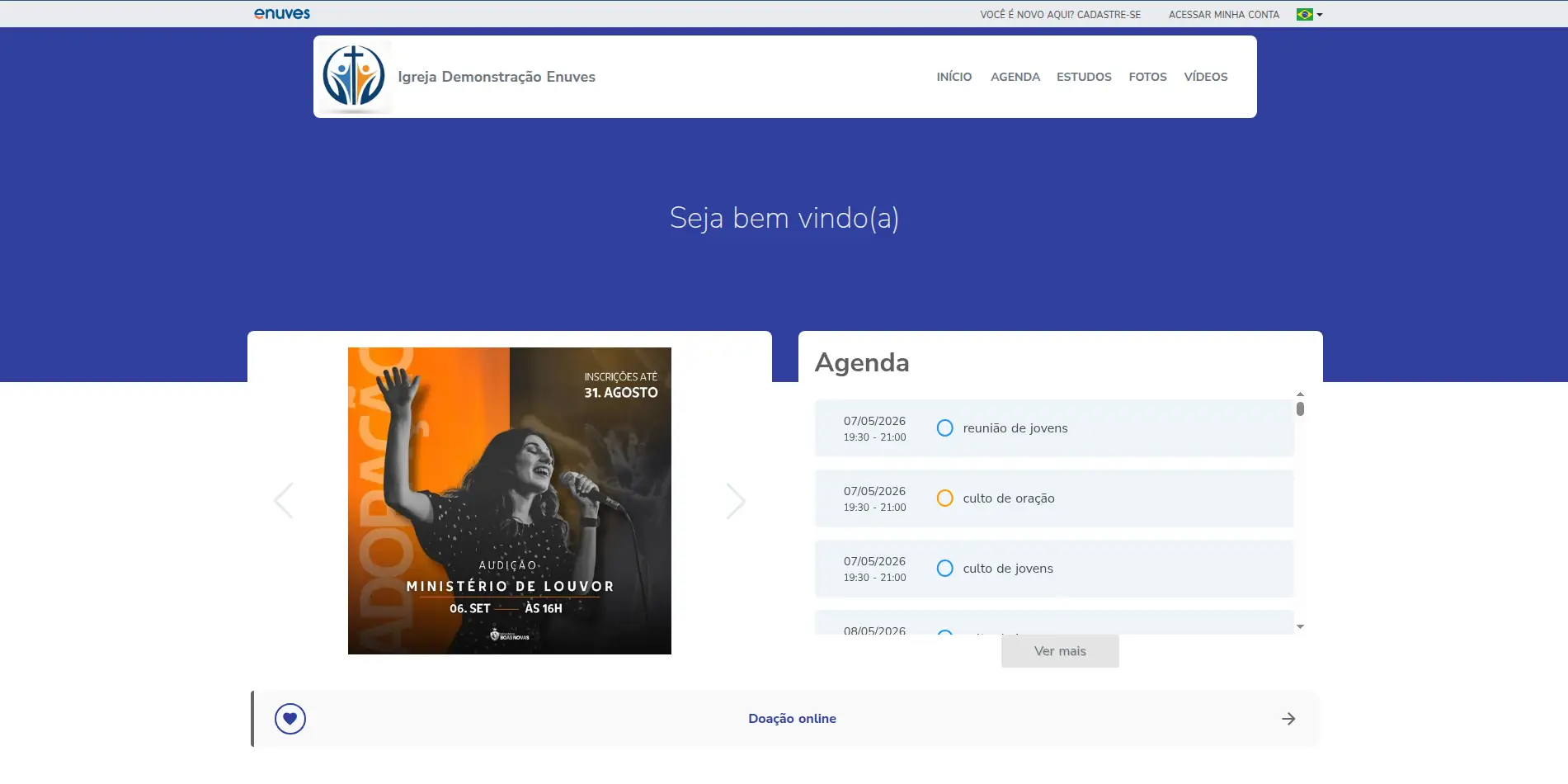Screen dimensions: 1568x784
Task: Select the culto de oração event text
Action: click(1009, 498)
